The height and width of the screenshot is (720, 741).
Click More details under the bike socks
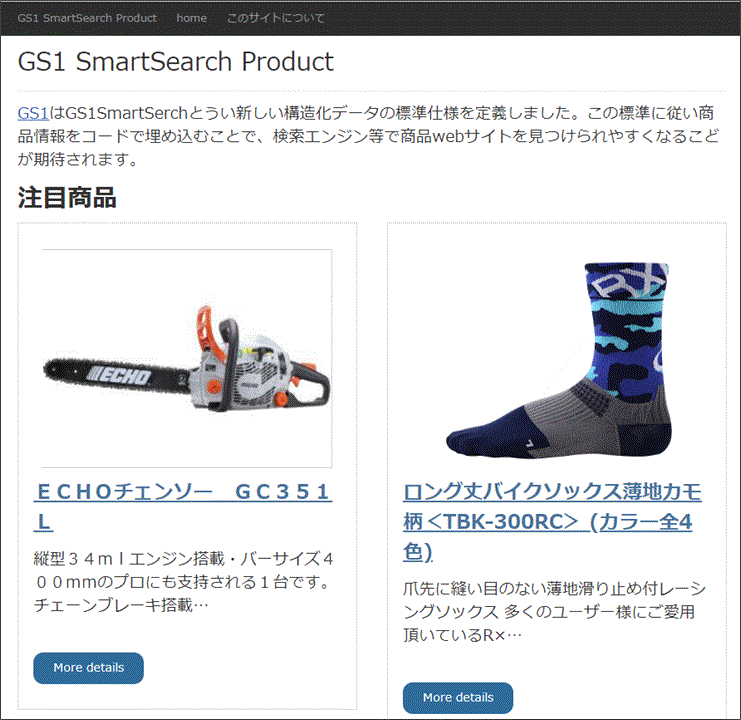(458, 697)
